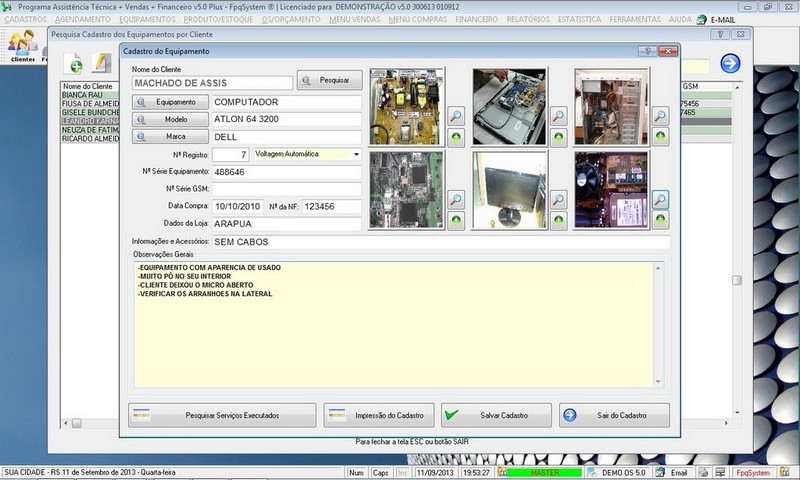Open the OS/ORÇAMENTO menu
Viewport: 800px width, 480px height.
pyautogui.click(x=291, y=19)
